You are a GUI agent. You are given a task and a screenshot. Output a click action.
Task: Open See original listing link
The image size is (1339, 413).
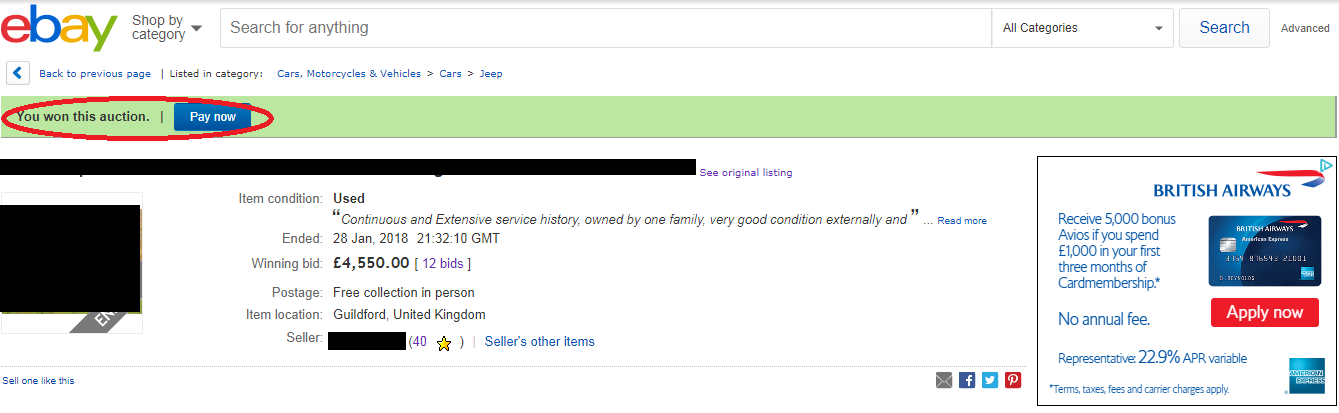[x=746, y=173]
